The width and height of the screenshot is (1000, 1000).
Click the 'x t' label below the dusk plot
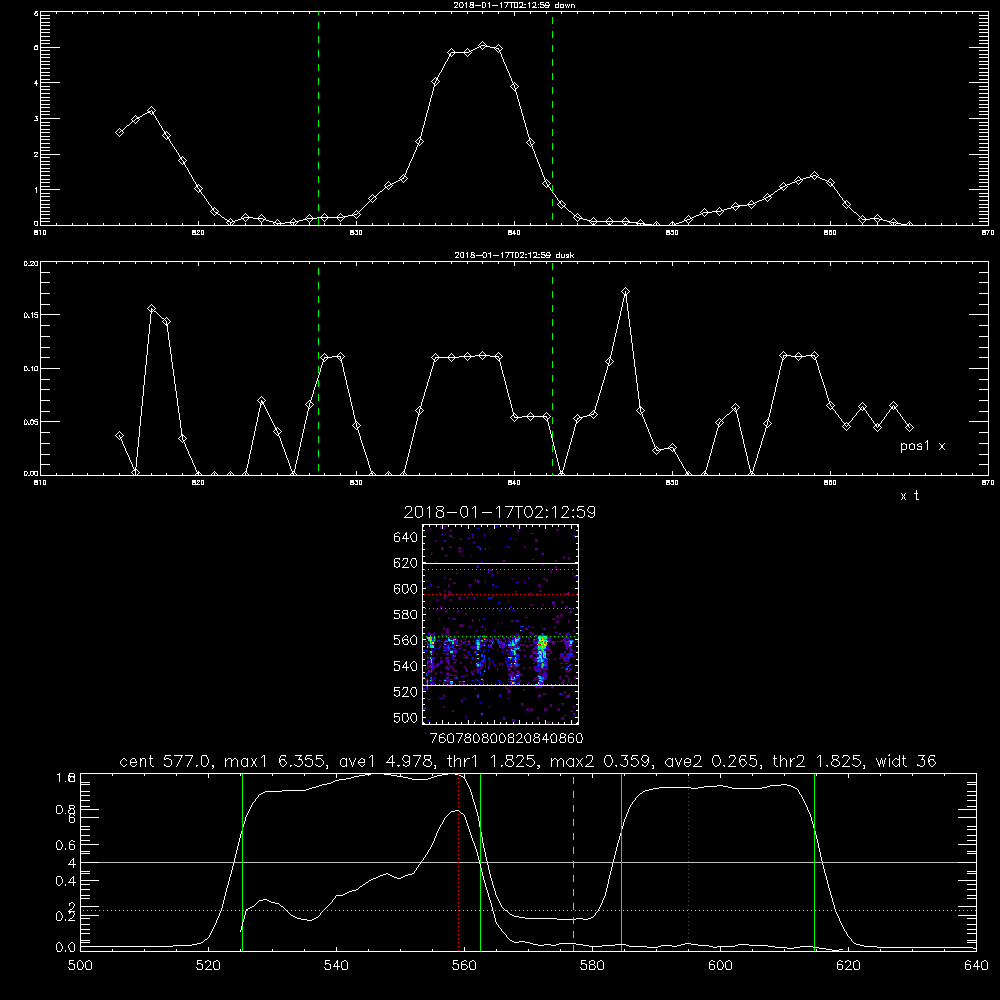pyautogui.click(x=909, y=496)
